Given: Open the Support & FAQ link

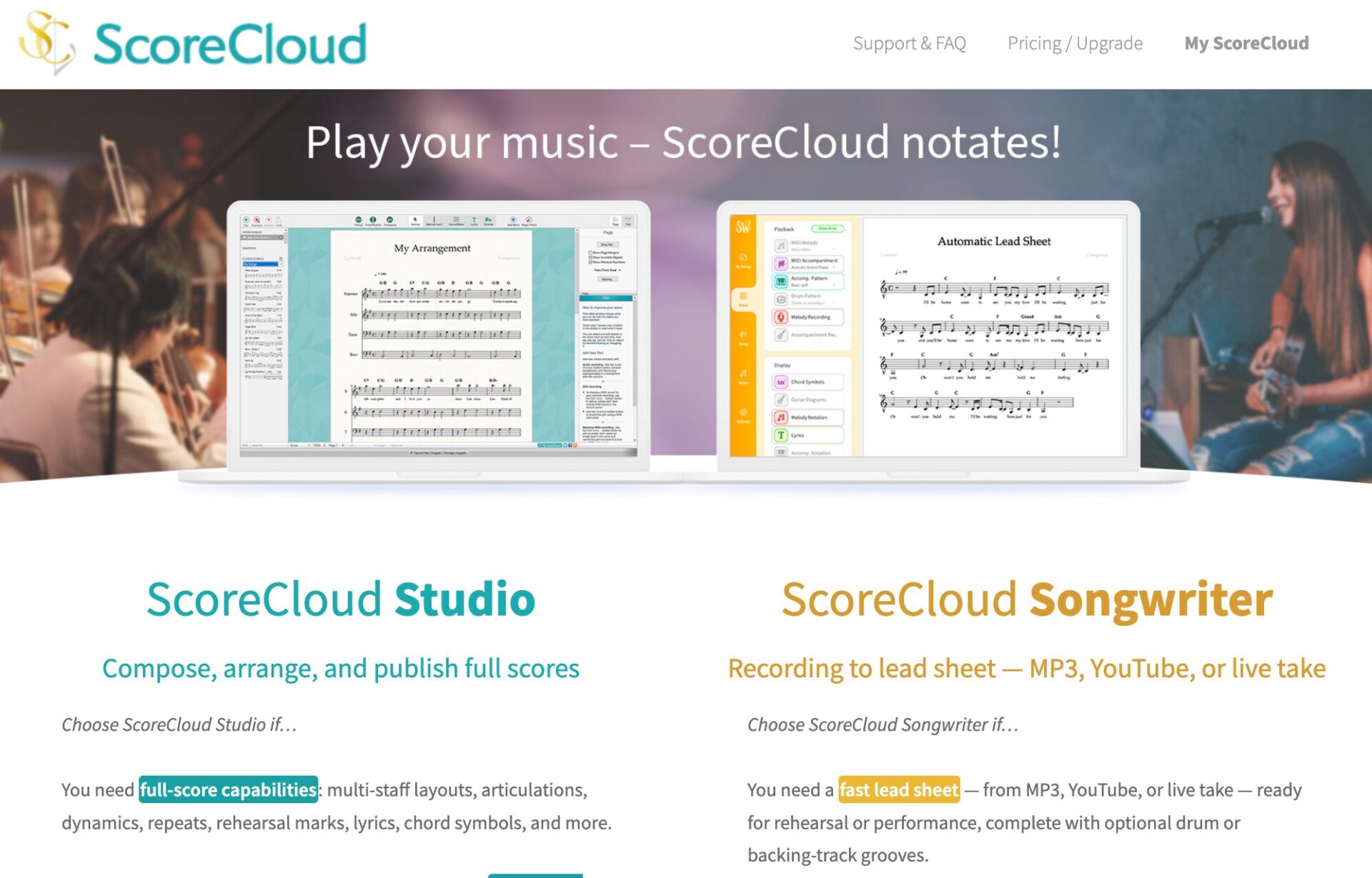Looking at the screenshot, I should tap(909, 43).
